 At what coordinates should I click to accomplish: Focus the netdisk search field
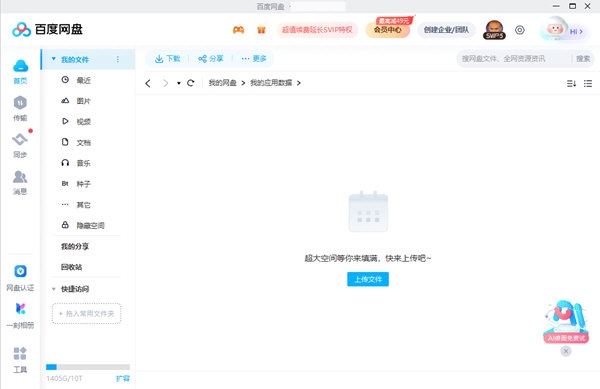pos(513,59)
